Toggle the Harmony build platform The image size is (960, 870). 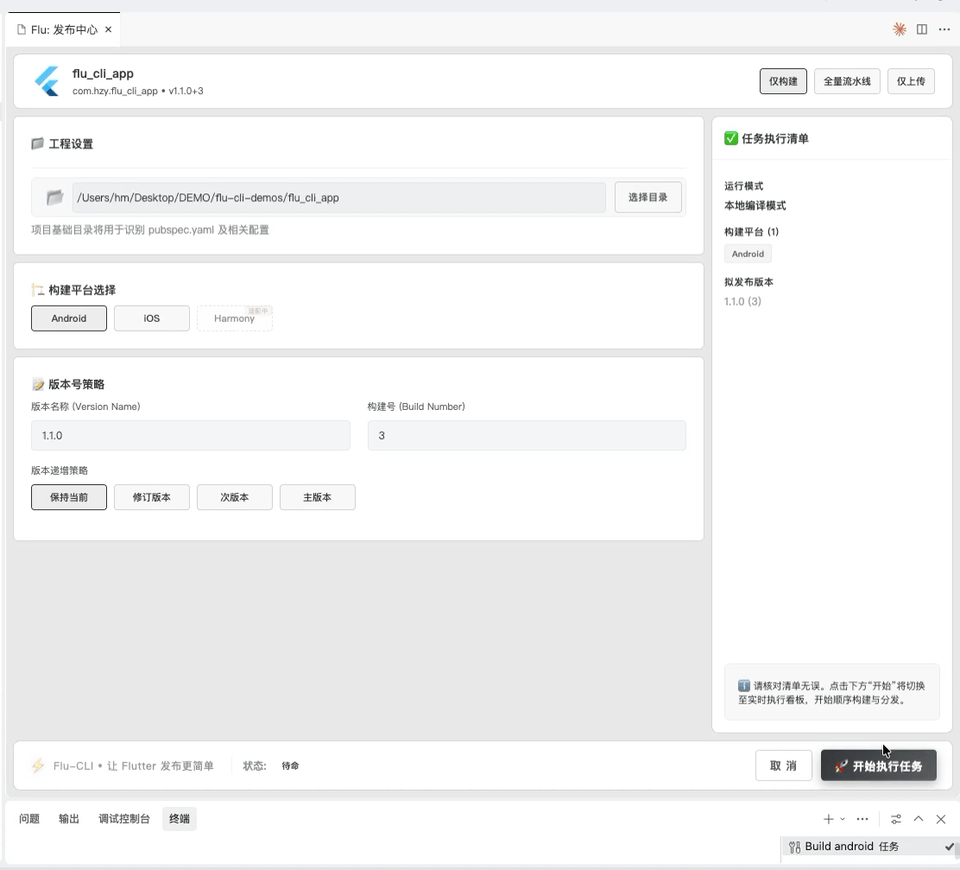[234, 318]
